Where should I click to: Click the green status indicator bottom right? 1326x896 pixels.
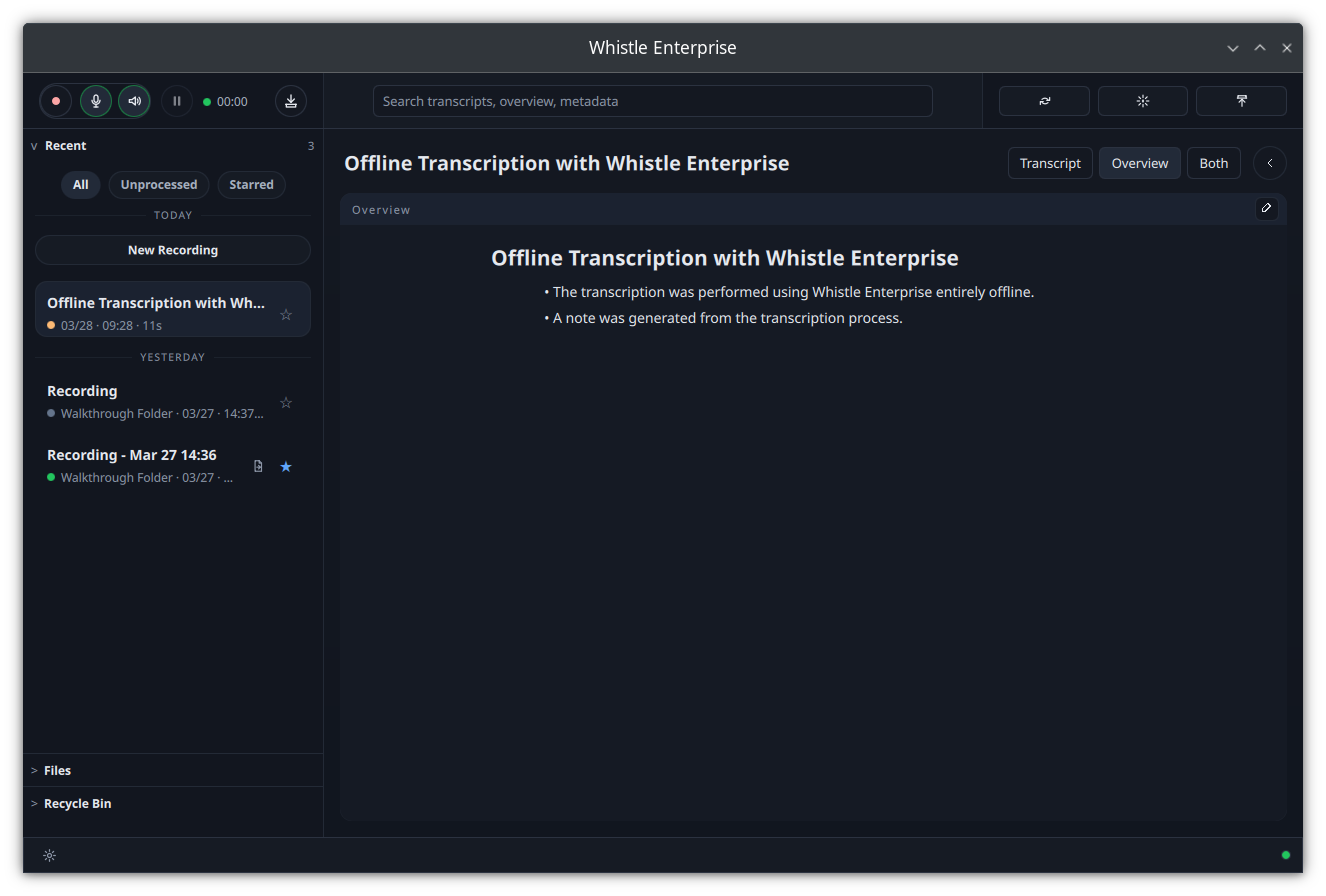1286,855
